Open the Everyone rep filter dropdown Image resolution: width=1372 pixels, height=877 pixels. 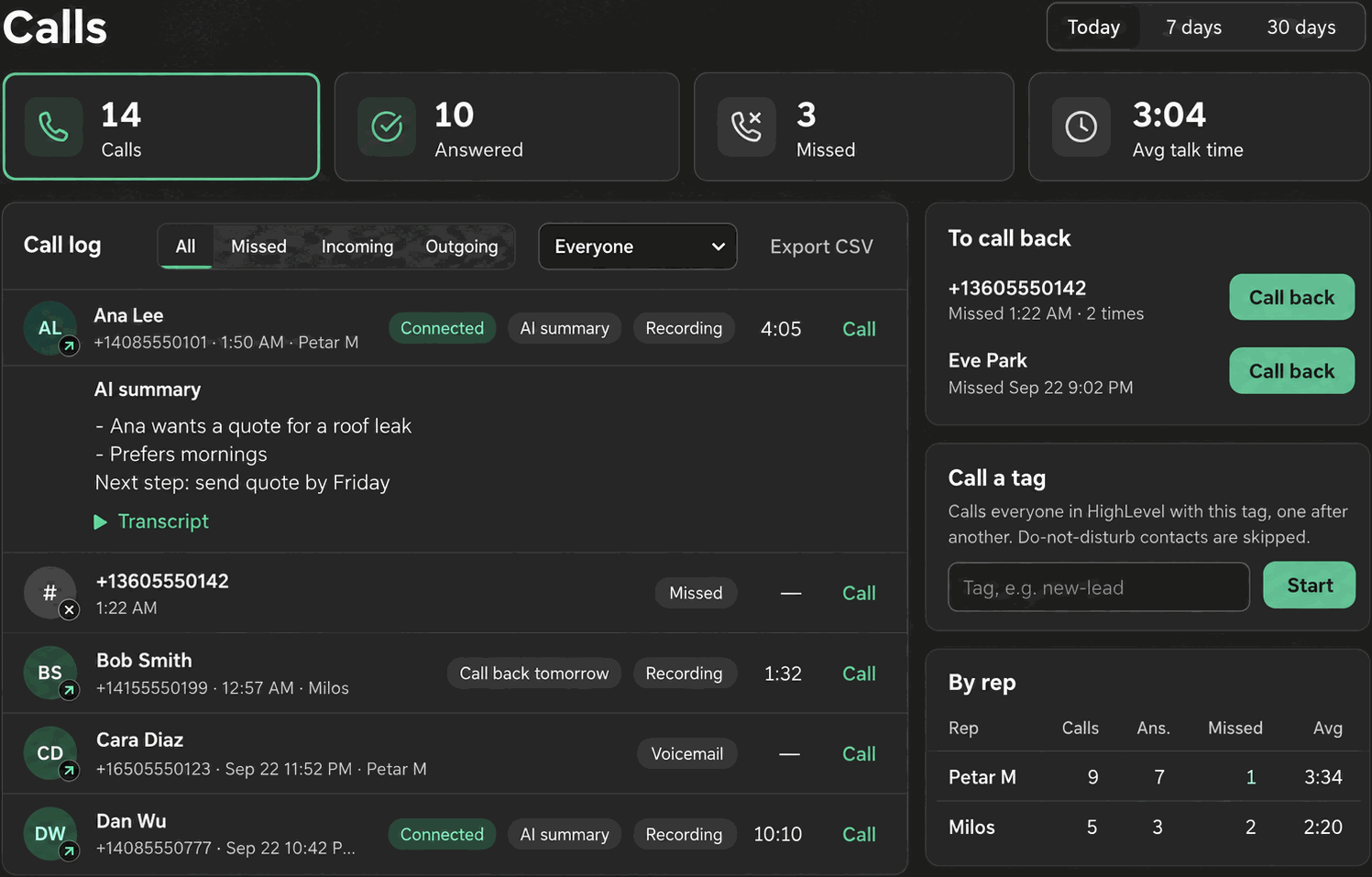point(638,247)
